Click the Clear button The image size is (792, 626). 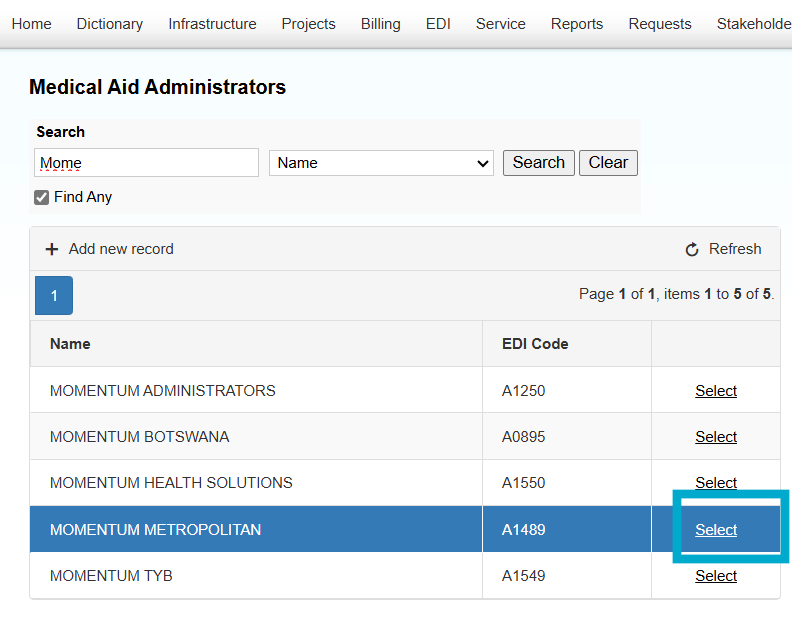point(608,163)
